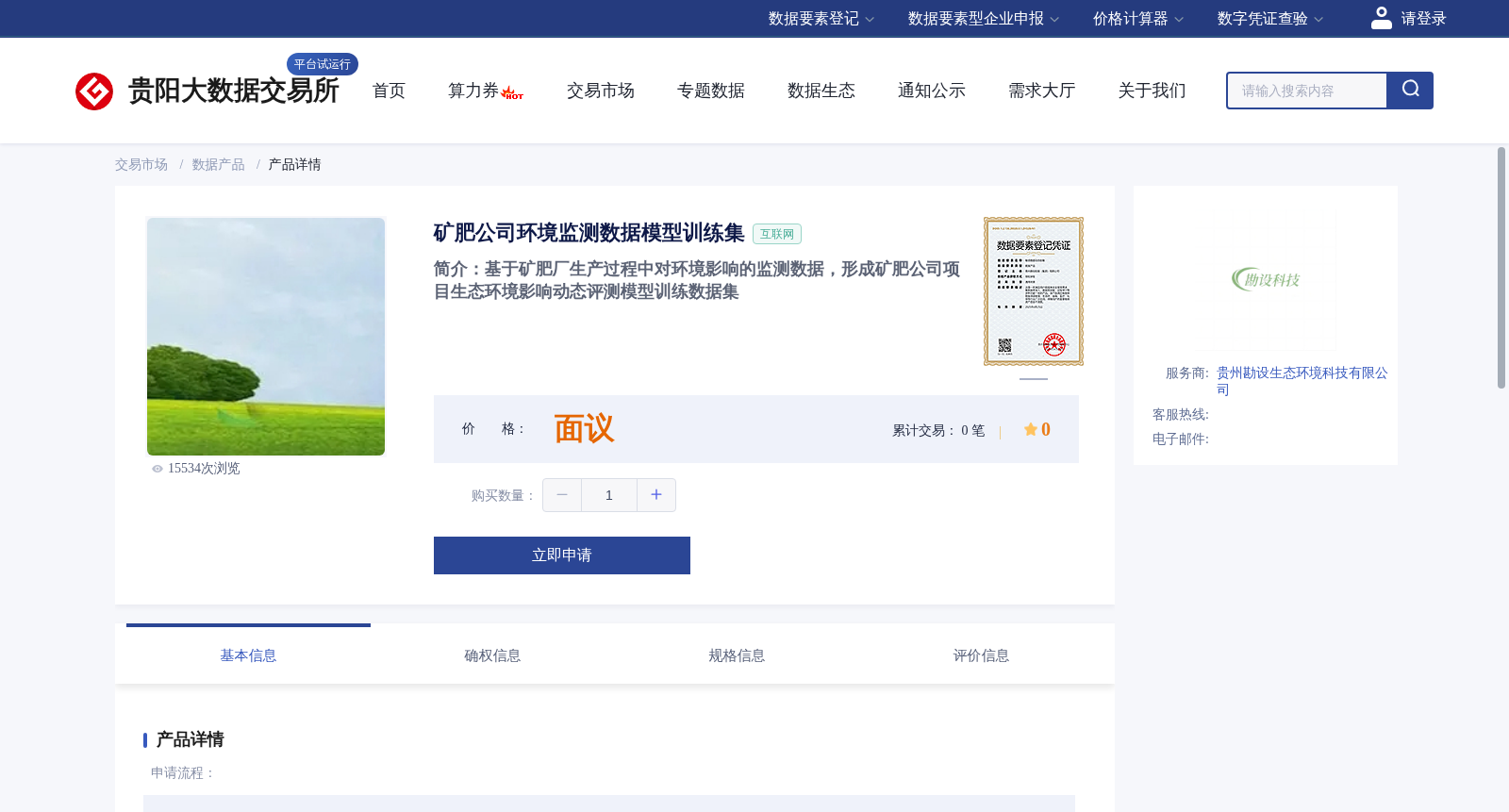This screenshot has height=812, width=1509.
Task: Click the 15534次浏览 view count
Action: [204, 469]
